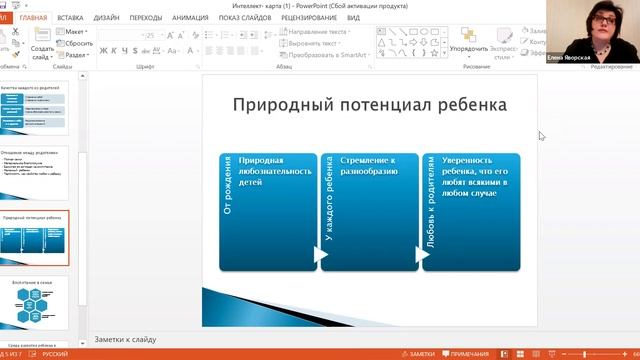
Task: Decrease font size with smaller A icon
Action: click(x=181, y=36)
